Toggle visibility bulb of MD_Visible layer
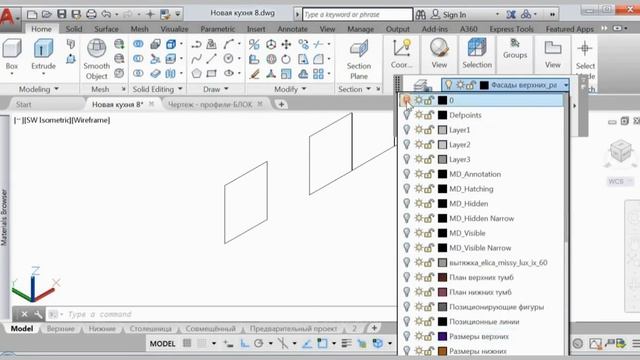 pyautogui.click(x=407, y=233)
